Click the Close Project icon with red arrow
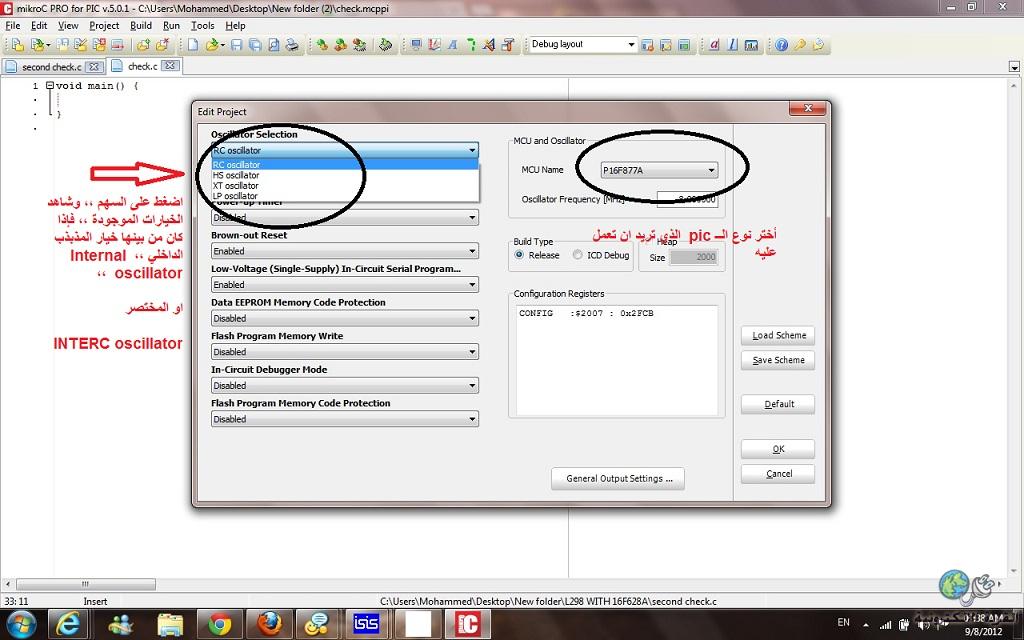The height and width of the screenshot is (640, 1024). (118, 45)
